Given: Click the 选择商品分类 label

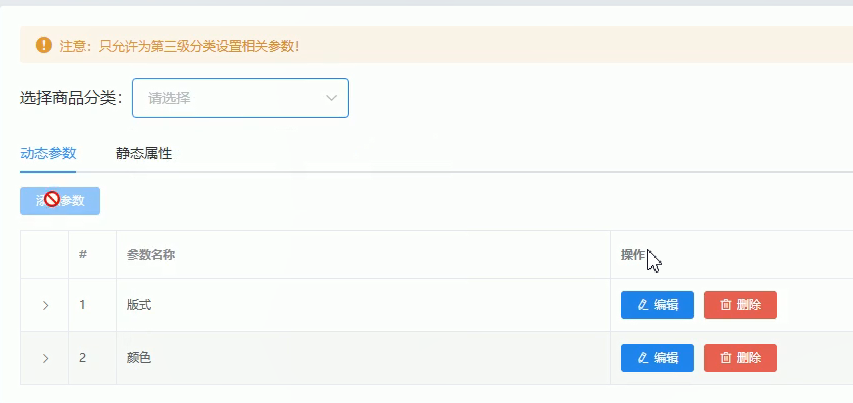Looking at the screenshot, I should tap(72, 98).
